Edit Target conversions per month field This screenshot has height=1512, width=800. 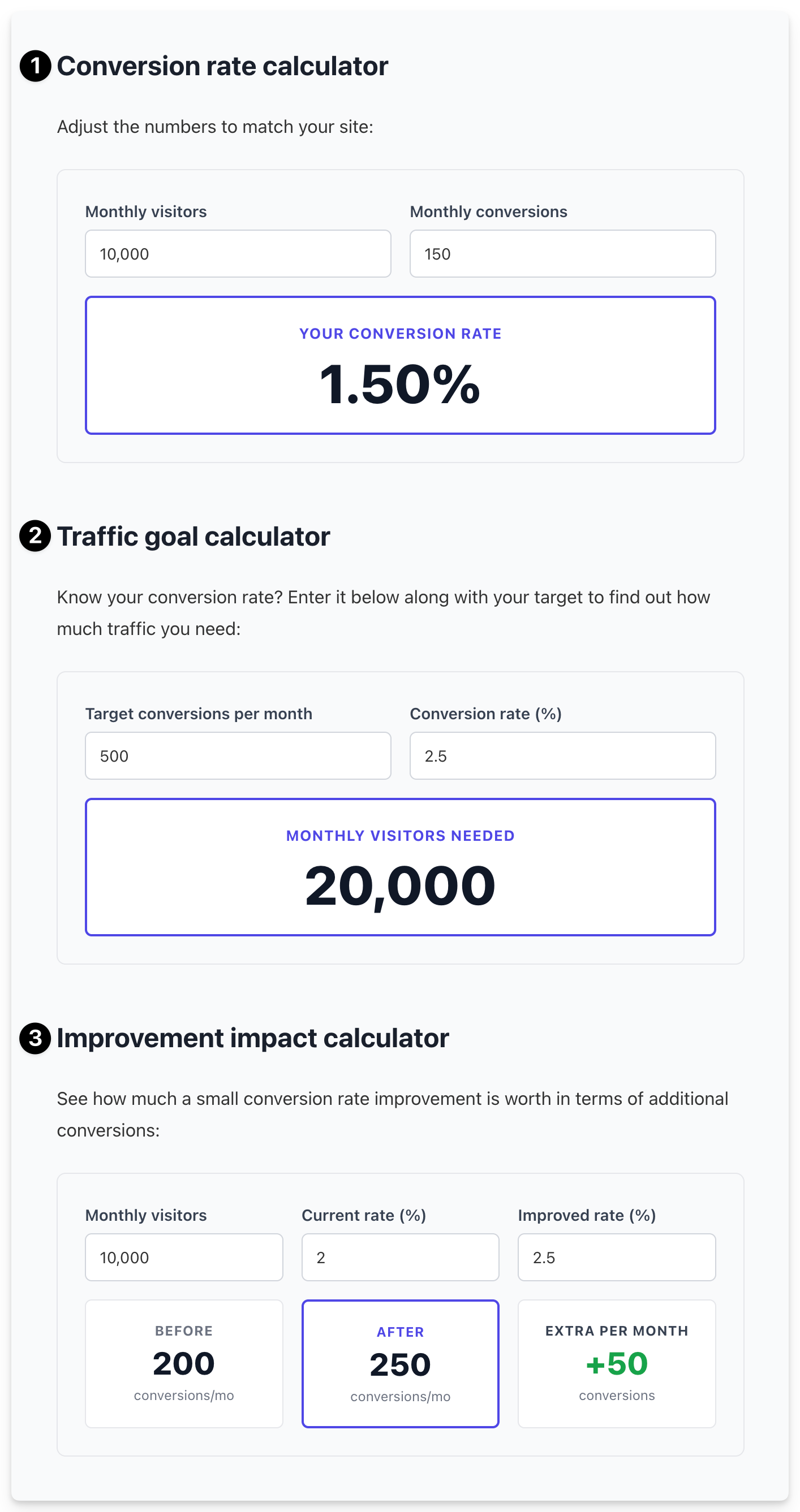click(238, 755)
